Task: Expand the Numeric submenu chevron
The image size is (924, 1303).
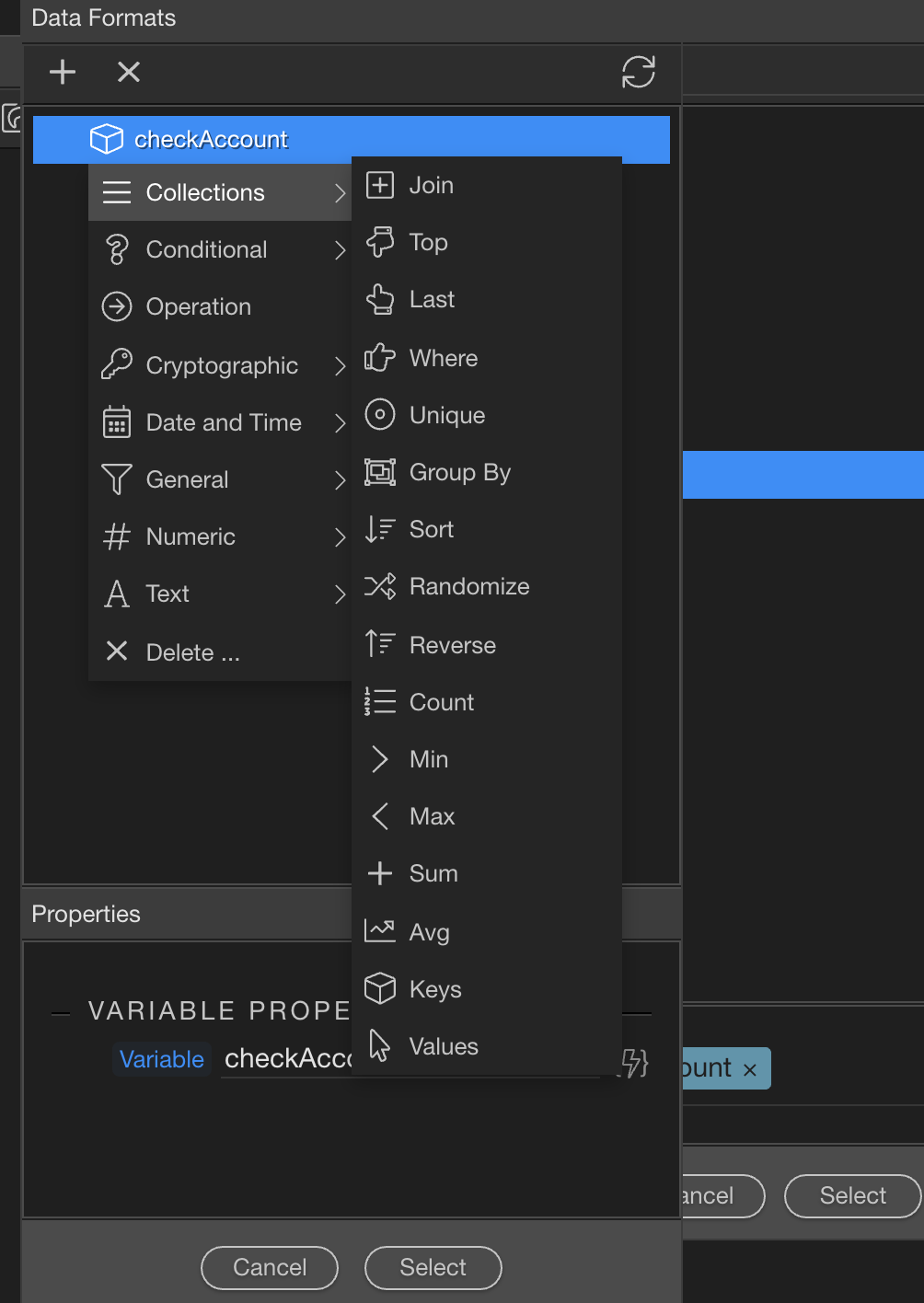Action: pyautogui.click(x=340, y=537)
